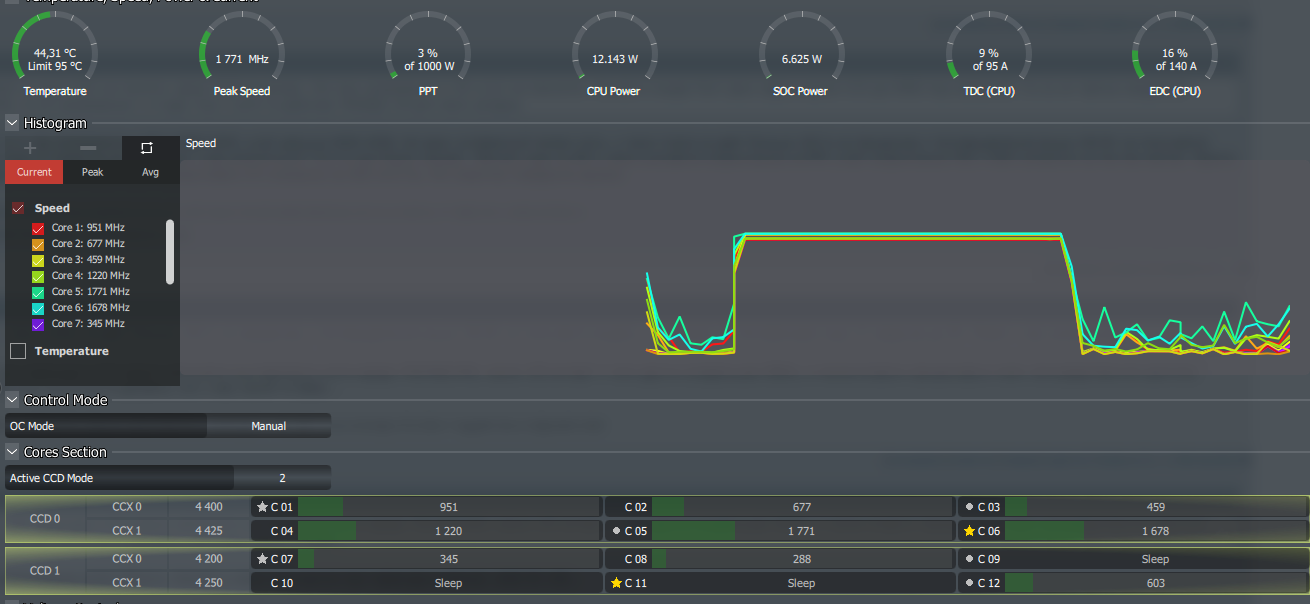Screen dimensions: 1310x604
Task: Click the C 10 Sleep status bar
Action: pos(448,583)
